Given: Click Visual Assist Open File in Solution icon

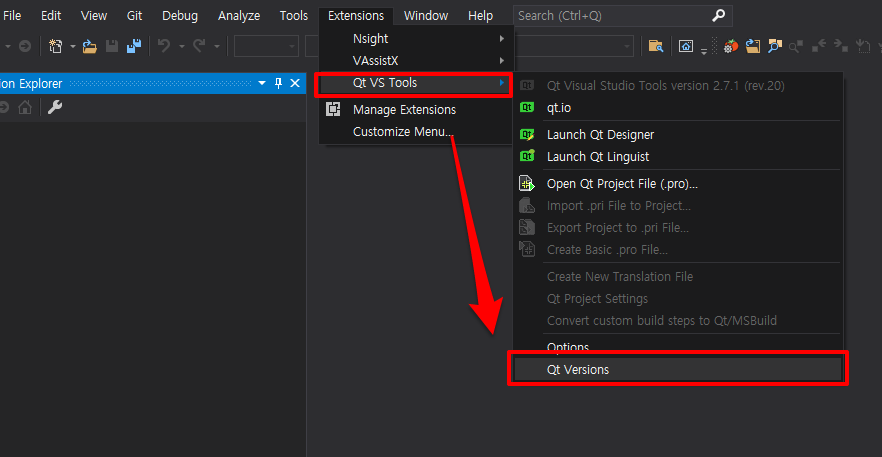Looking at the screenshot, I should point(753,46).
